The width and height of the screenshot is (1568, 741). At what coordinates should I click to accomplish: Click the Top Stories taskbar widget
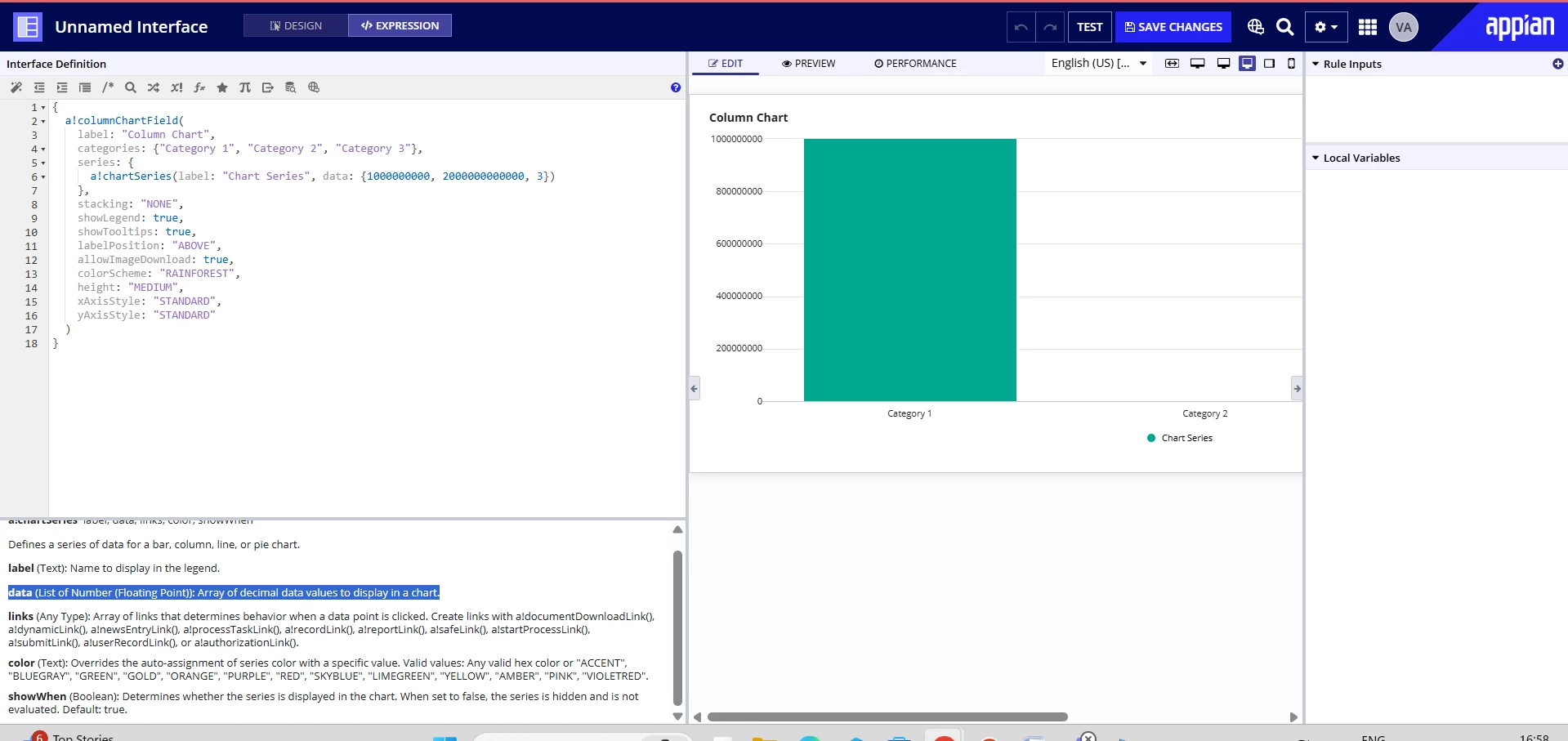click(x=72, y=735)
